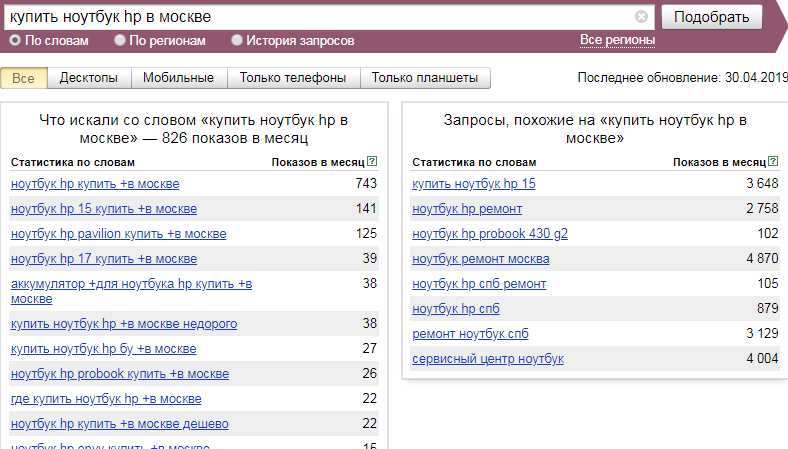Open 'ноутбук hp 15 купить +в москве' query
This screenshot has height=449, width=788.
point(104,209)
